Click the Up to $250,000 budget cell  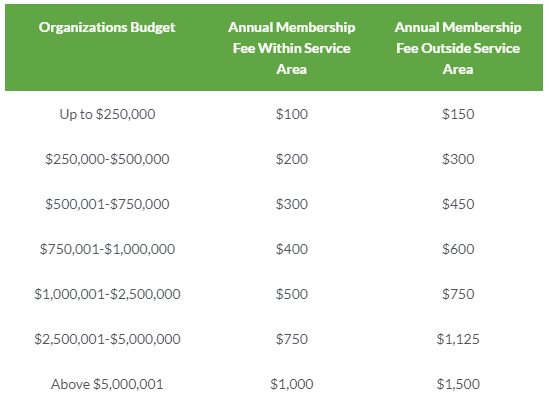(107, 114)
